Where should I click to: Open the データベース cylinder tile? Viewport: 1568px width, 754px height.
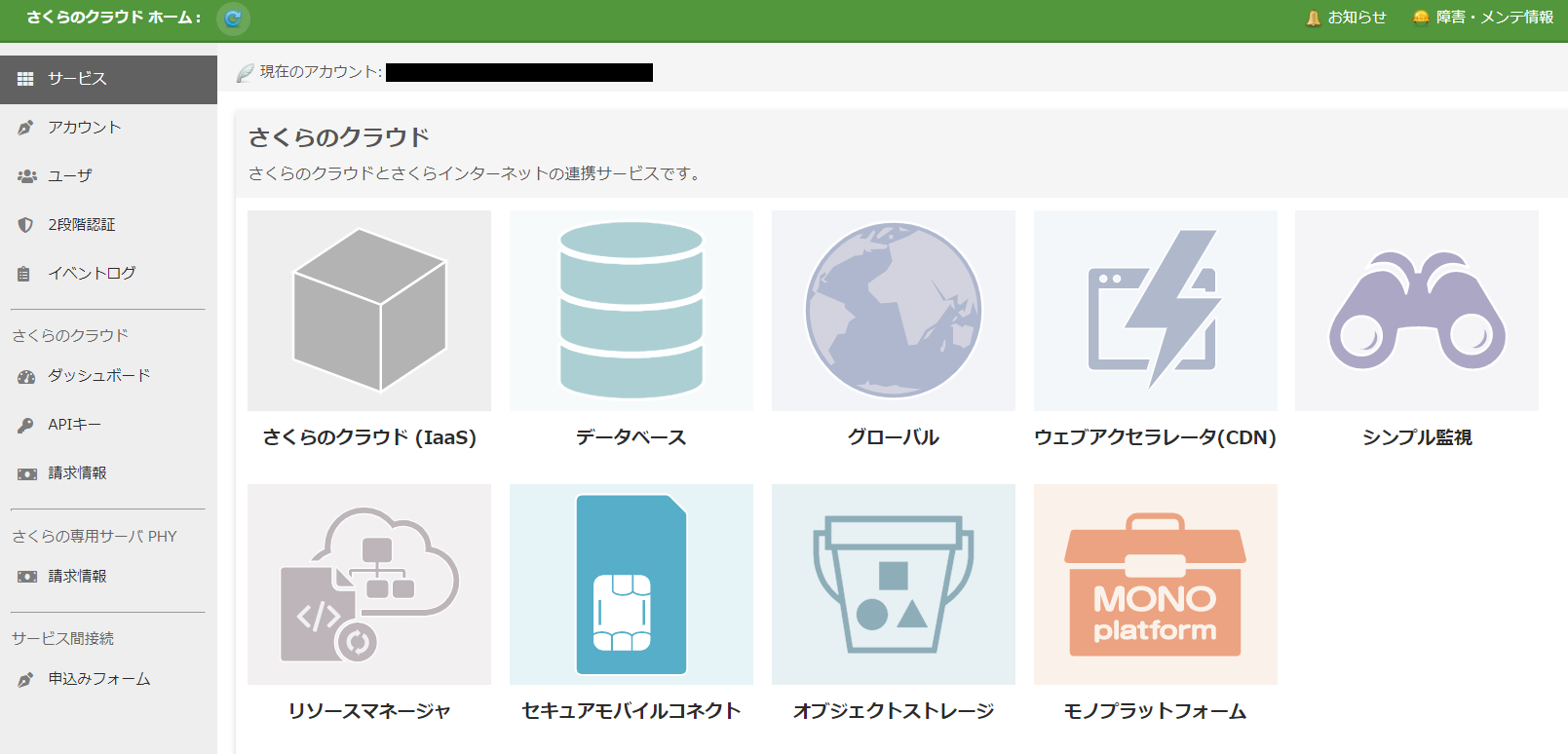pyautogui.click(x=631, y=311)
